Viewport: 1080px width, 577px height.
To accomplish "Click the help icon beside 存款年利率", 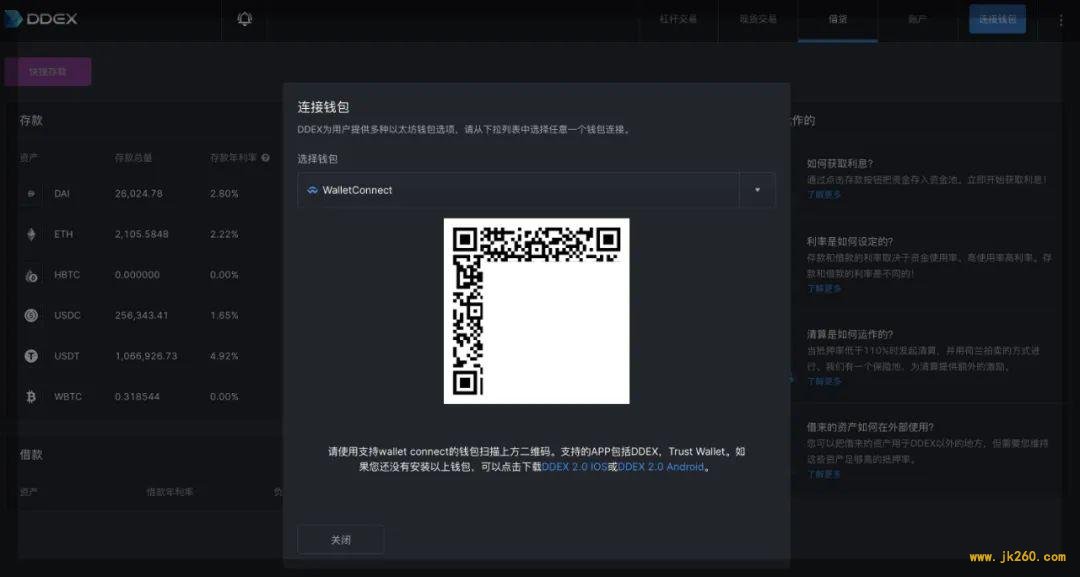I will pyautogui.click(x=265, y=158).
